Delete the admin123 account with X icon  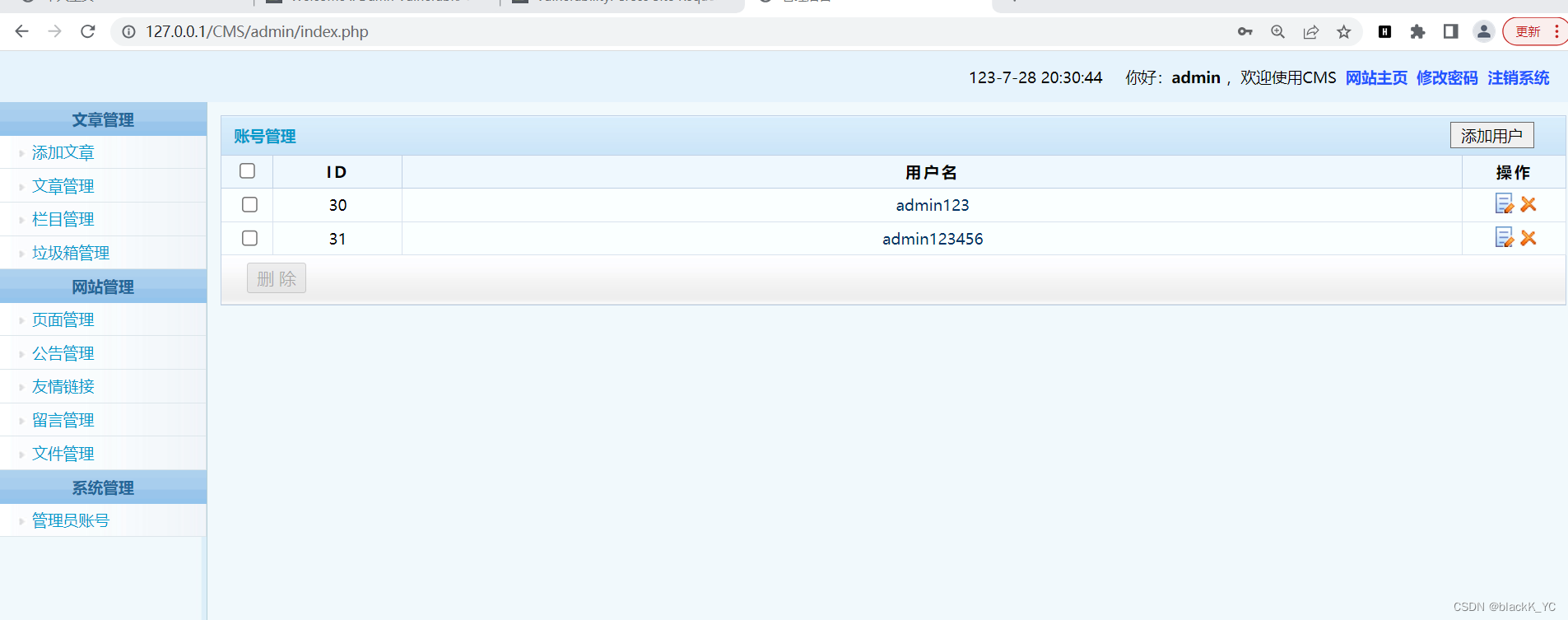[x=1528, y=204]
